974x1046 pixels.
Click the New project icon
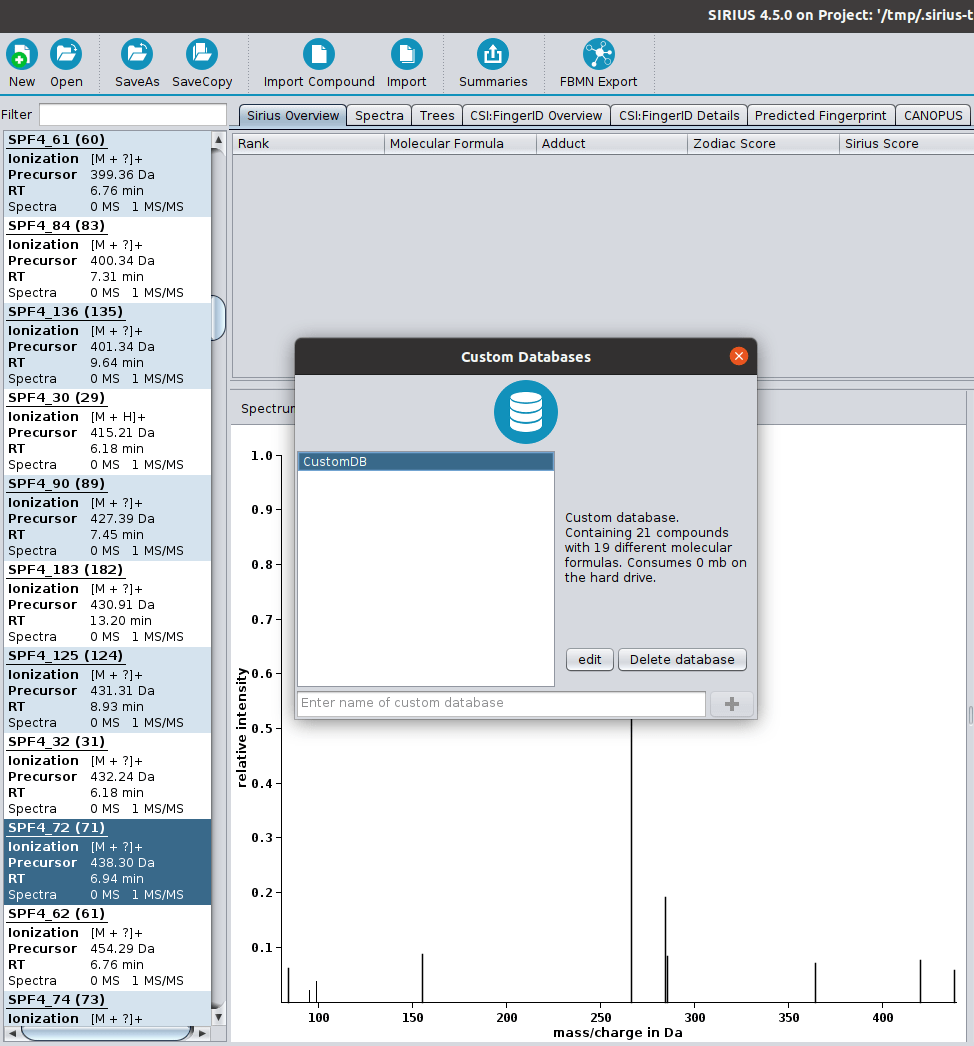[x=22, y=55]
